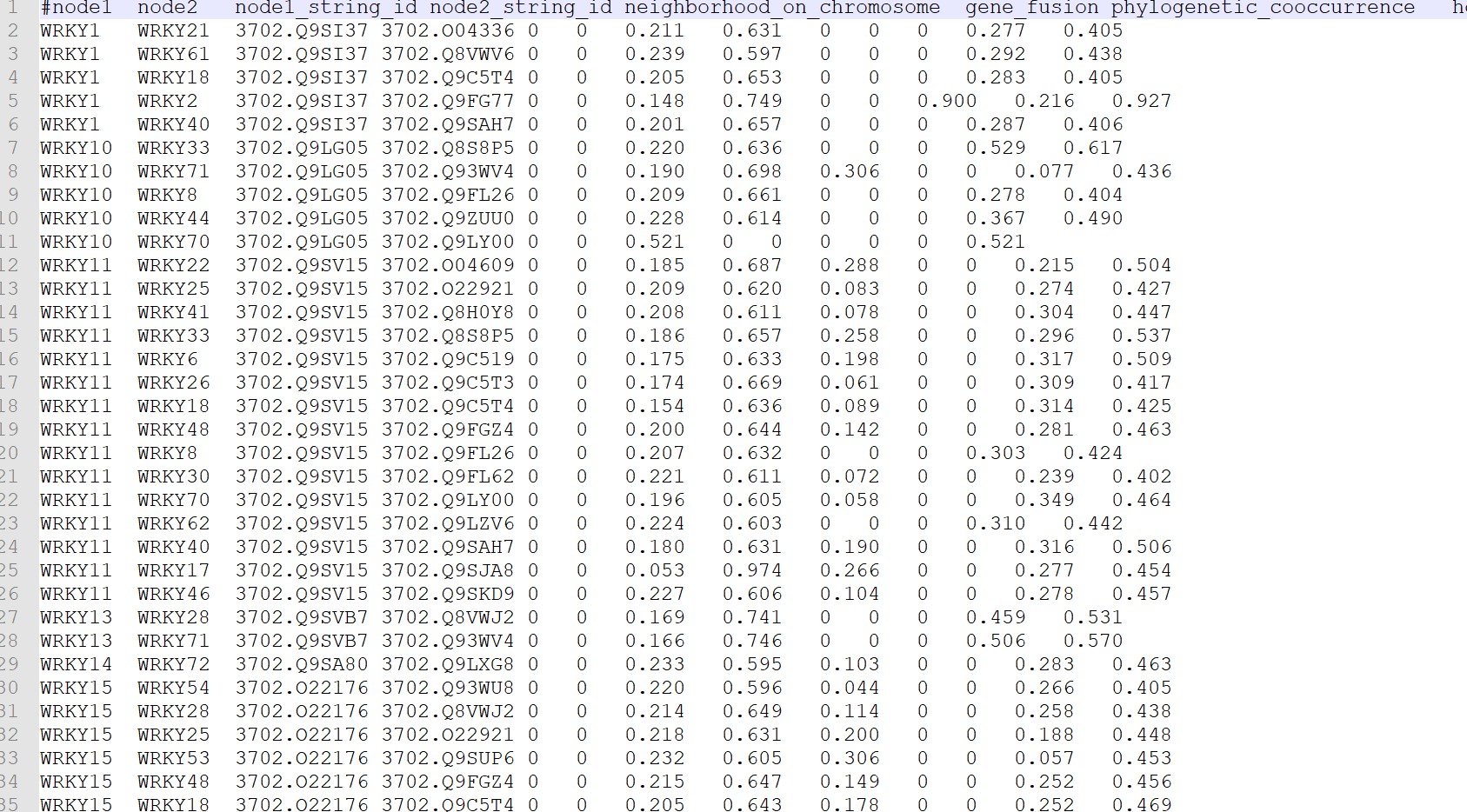Viewport: 1467px width, 812px height.
Task: Click the phylogenetic_cooccurrence header
Action: click(x=1263, y=8)
